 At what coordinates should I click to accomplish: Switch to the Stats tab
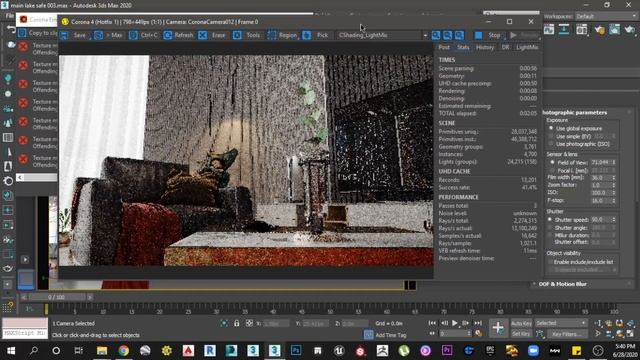click(463, 47)
